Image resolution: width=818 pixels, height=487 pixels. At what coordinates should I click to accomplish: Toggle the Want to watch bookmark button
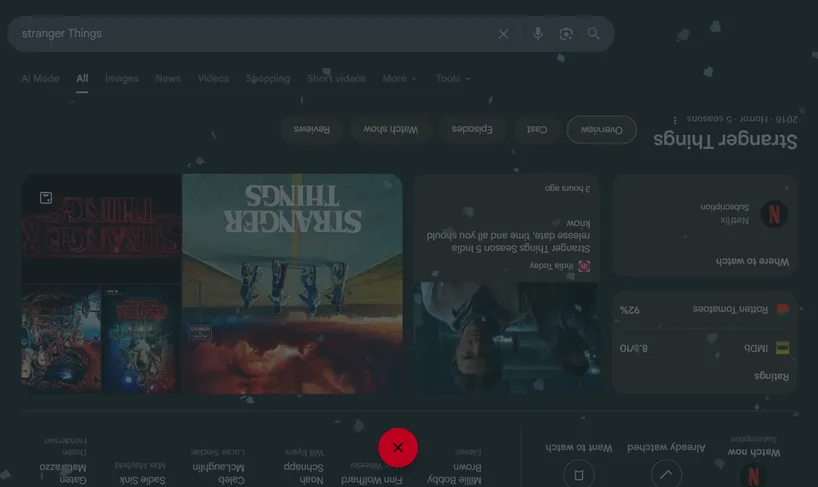point(575,474)
